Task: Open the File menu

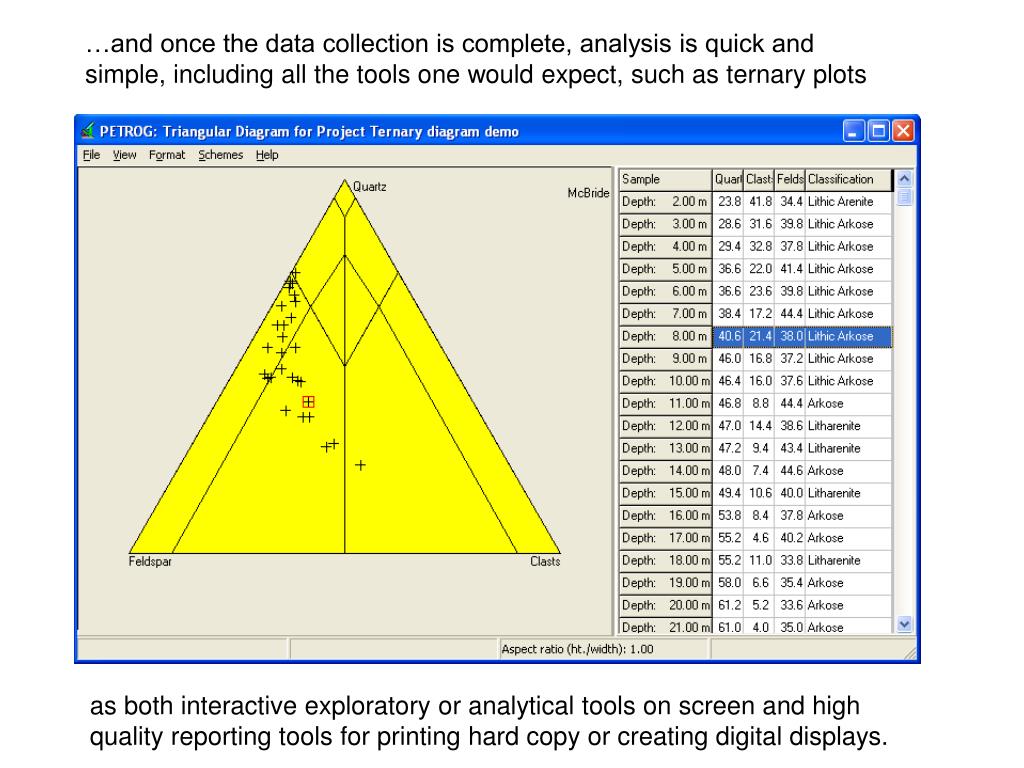Action: click(x=91, y=155)
